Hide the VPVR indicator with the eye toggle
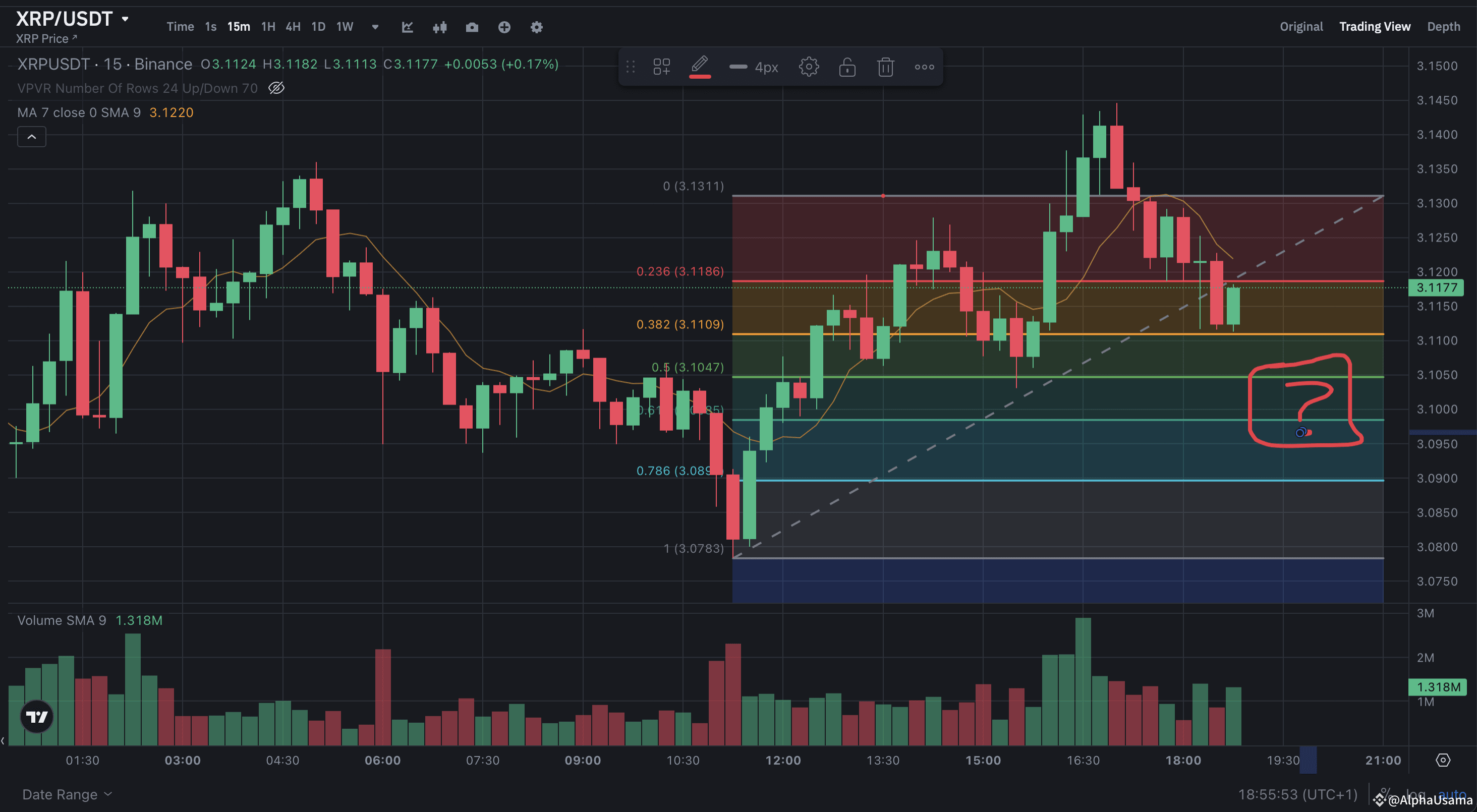 coord(276,88)
